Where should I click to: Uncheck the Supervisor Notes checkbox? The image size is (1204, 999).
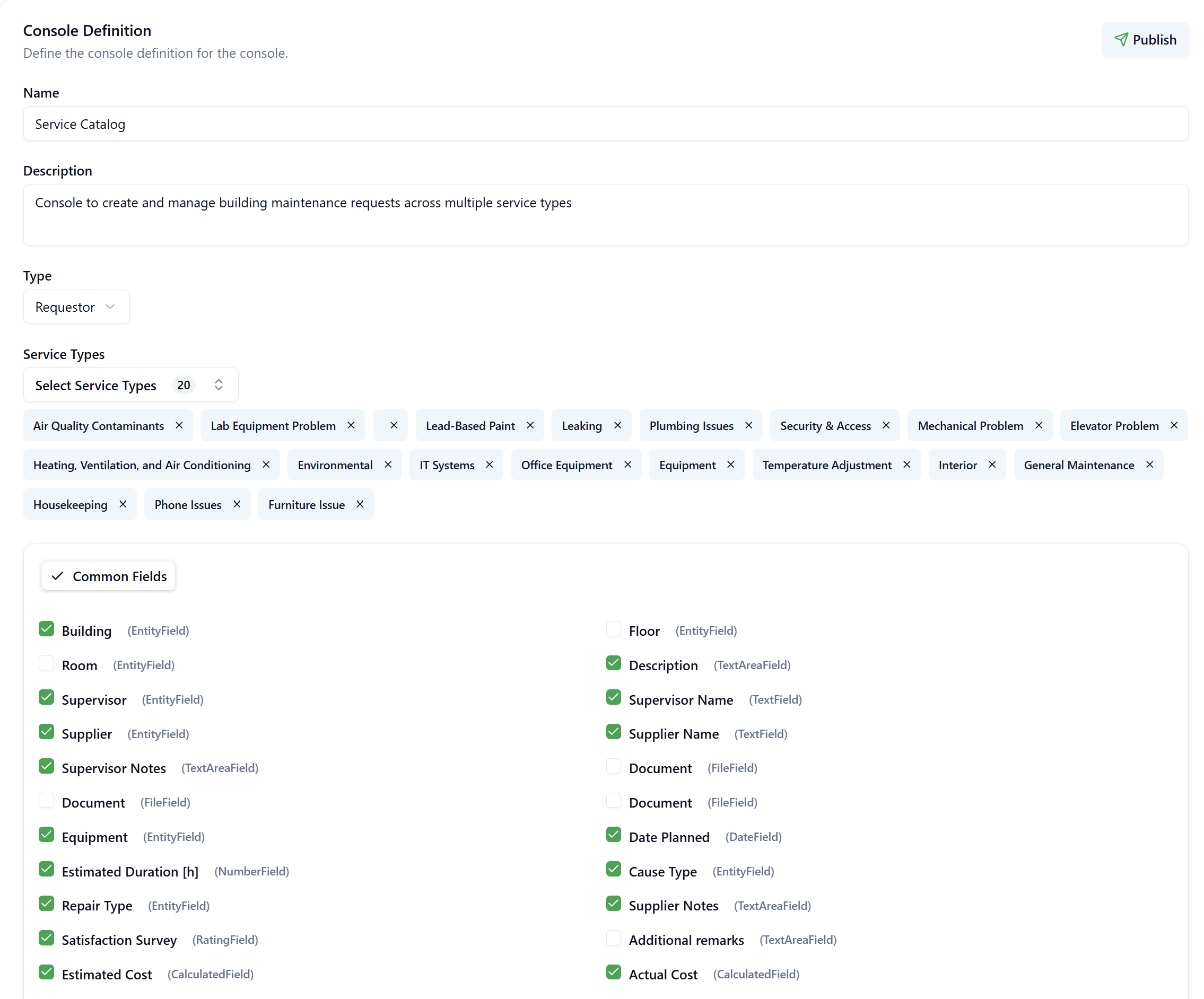[x=47, y=767]
